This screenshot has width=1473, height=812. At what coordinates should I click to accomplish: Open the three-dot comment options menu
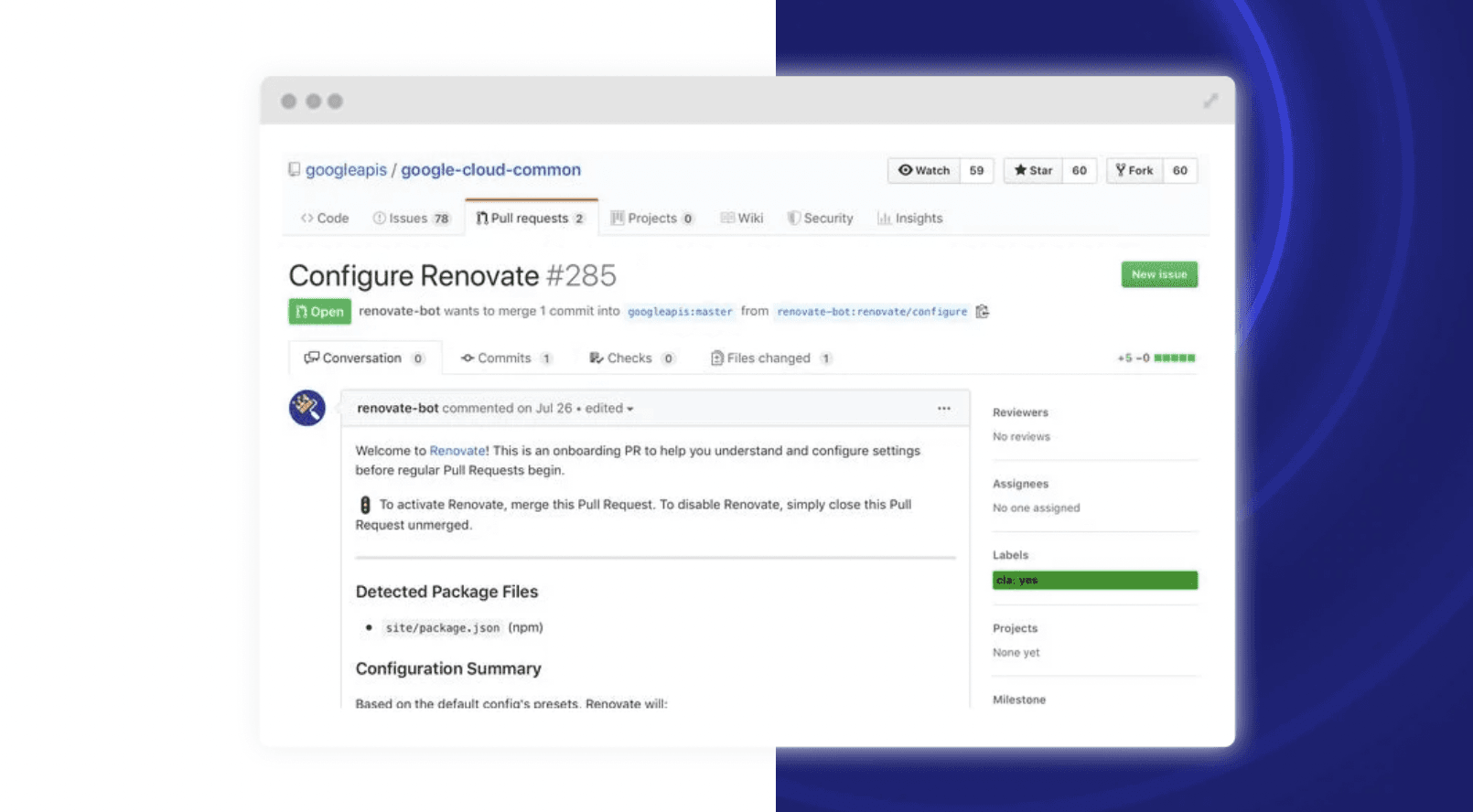point(943,409)
